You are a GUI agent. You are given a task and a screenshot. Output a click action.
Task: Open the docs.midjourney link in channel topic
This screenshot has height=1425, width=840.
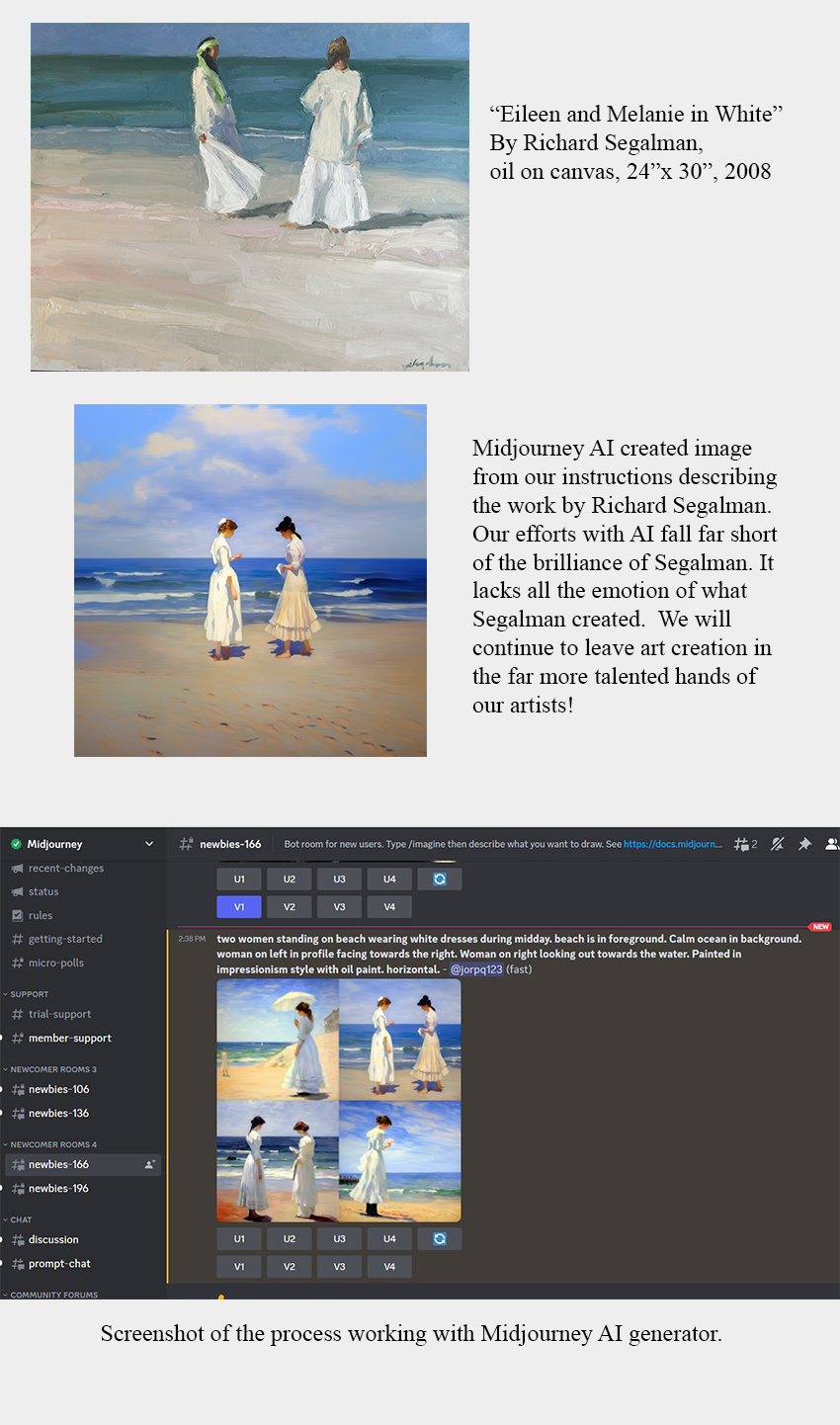(x=673, y=844)
